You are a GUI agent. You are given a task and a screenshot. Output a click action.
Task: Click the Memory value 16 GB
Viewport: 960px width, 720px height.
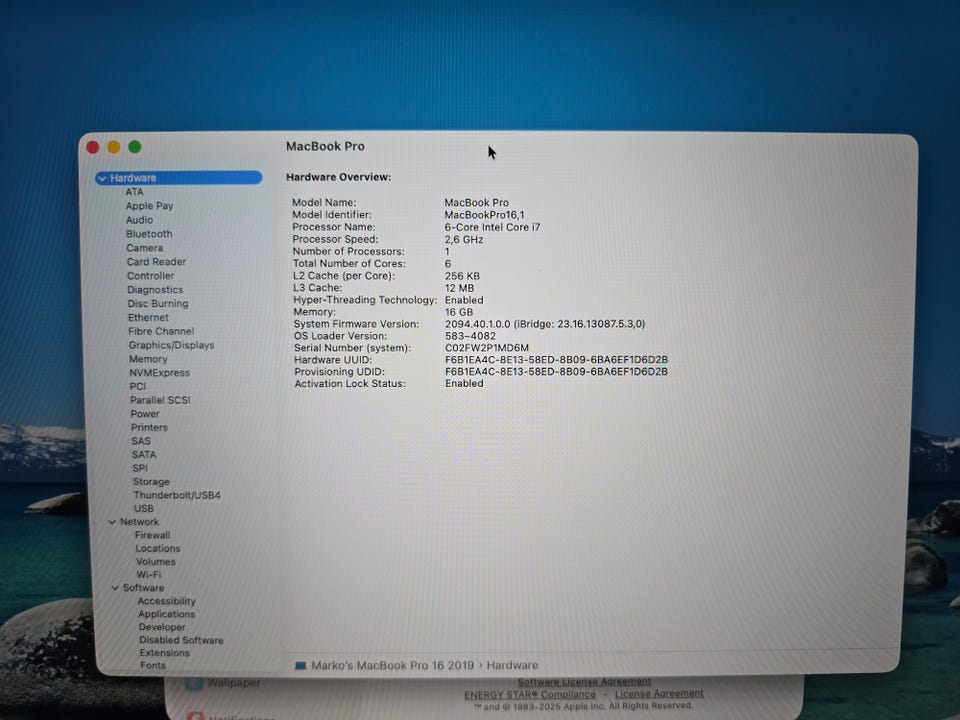(x=459, y=312)
